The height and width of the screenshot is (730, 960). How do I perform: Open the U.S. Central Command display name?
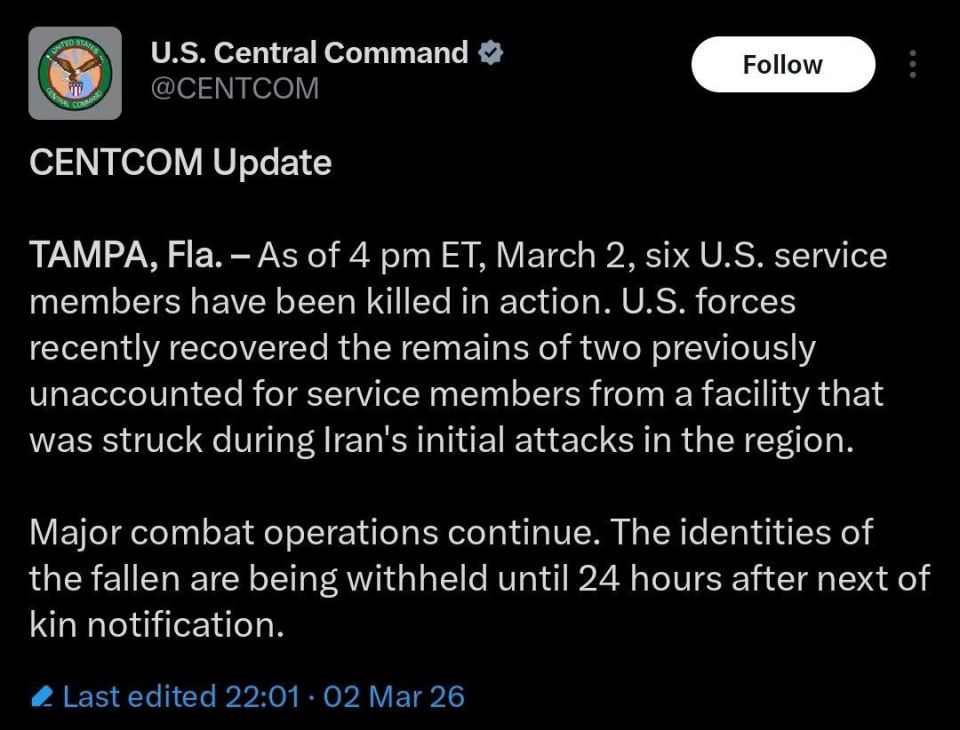(309, 53)
